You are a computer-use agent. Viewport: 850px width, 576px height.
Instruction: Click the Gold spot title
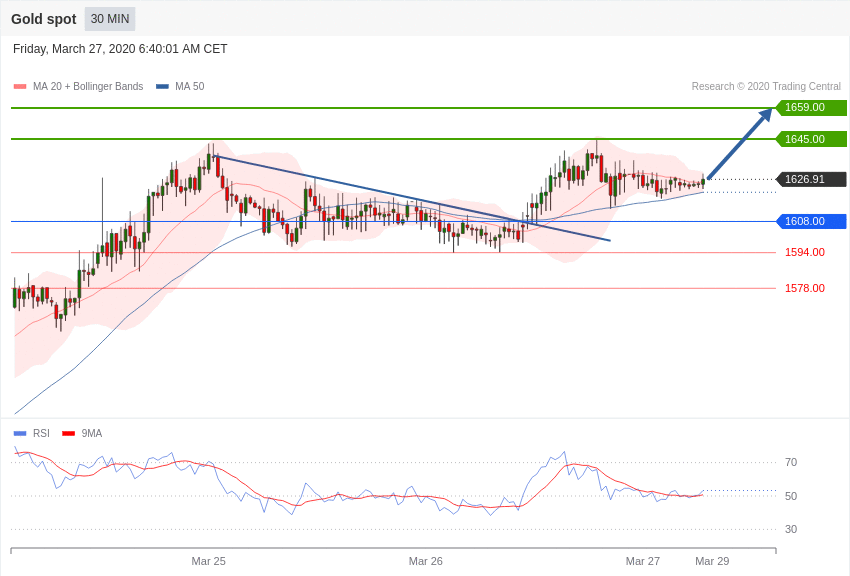(44, 19)
